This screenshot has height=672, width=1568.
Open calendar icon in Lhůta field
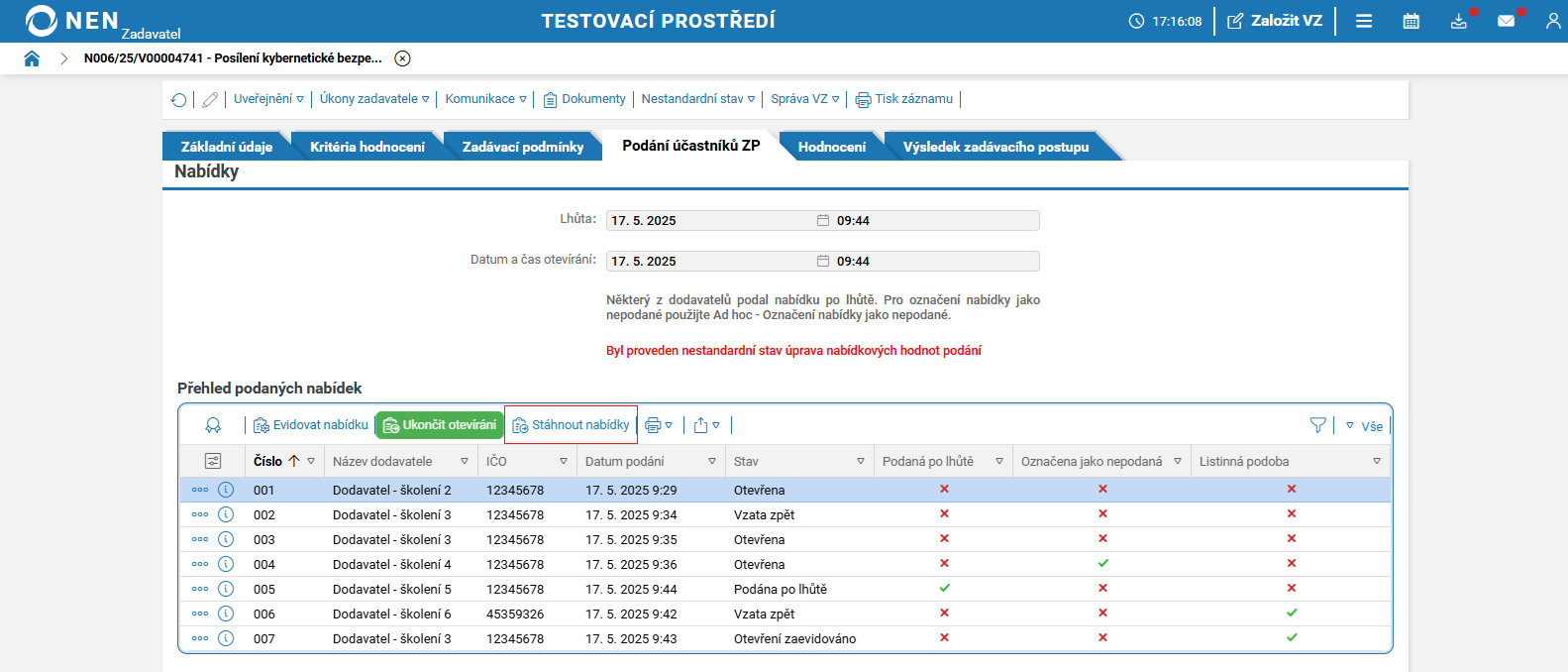[822, 220]
